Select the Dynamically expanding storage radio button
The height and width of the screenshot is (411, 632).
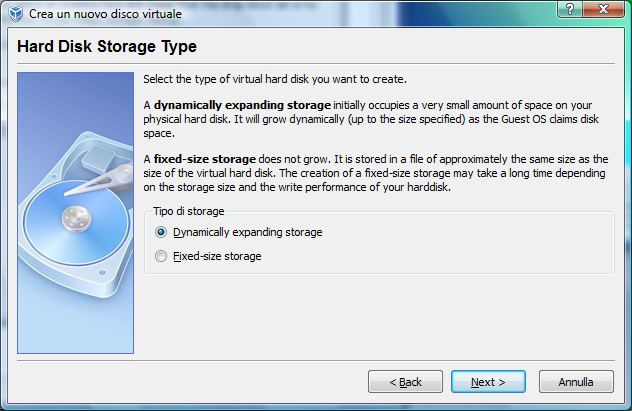161,232
